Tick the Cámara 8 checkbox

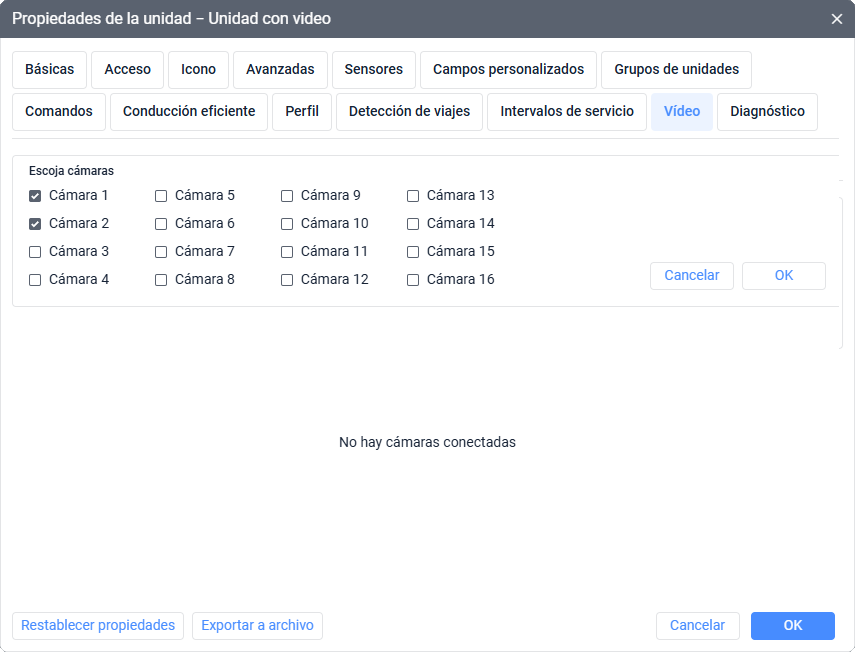click(x=161, y=280)
